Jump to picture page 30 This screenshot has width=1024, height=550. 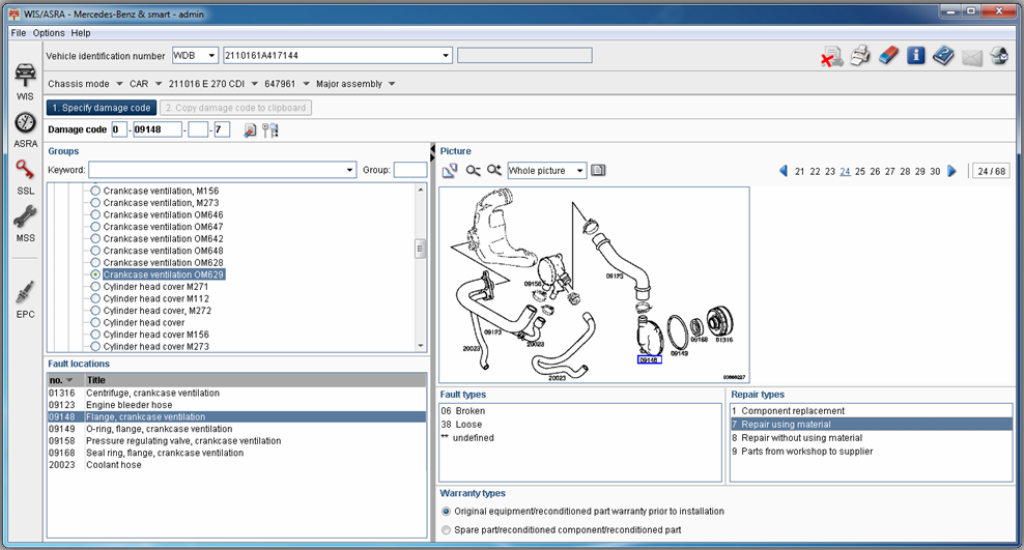pos(935,171)
